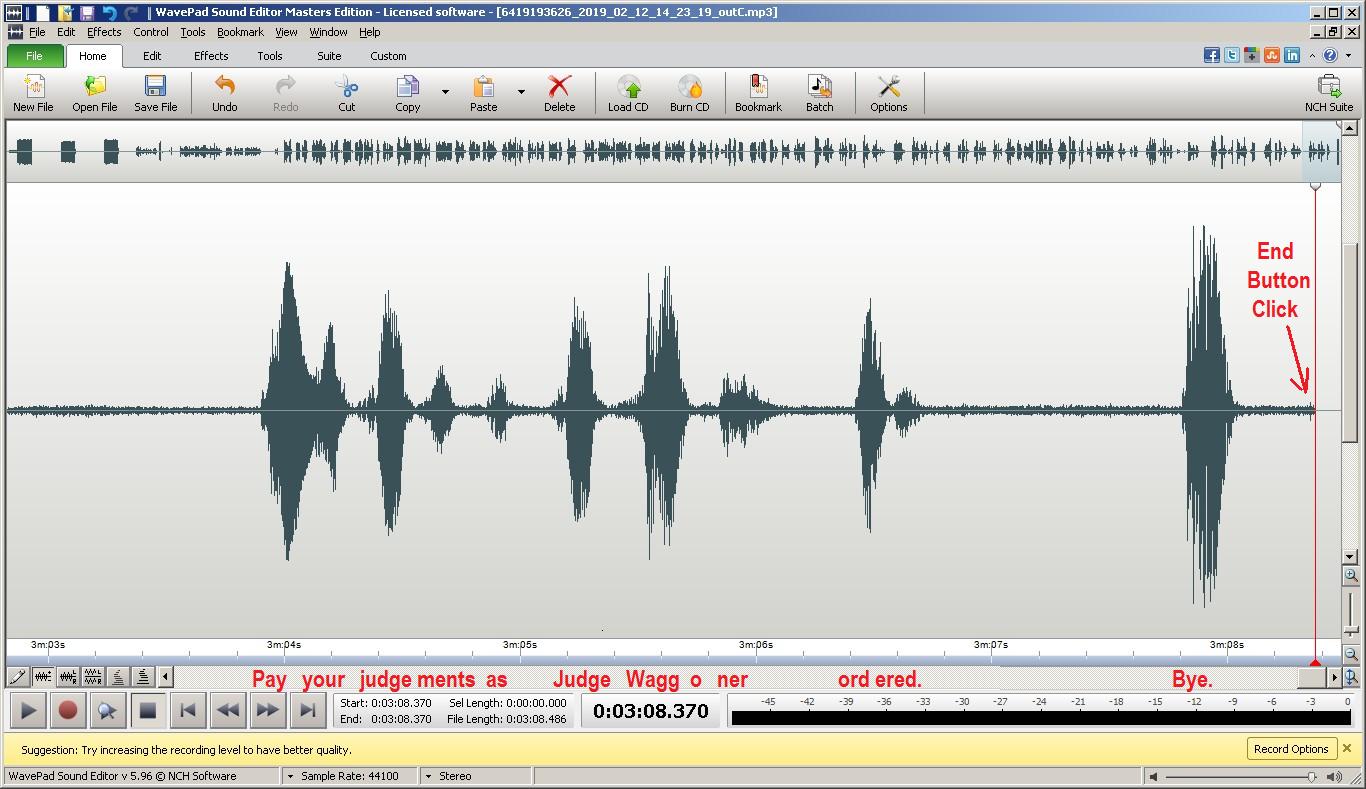Image resolution: width=1366 pixels, height=789 pixels.
Task: Delete the selected audio region
Action: click(x=559, y=93)
